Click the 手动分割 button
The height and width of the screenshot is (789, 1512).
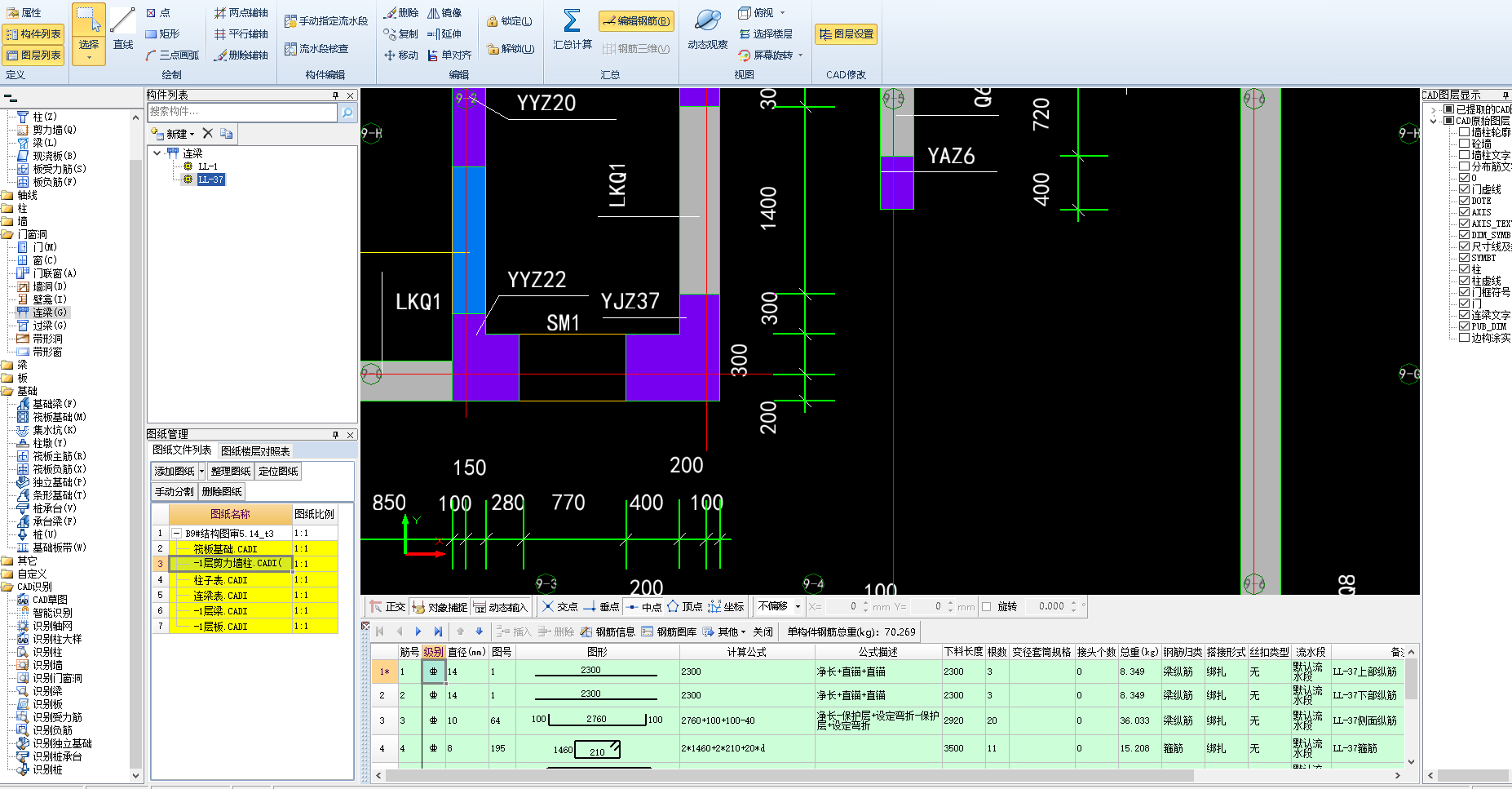tap(175, 492)
